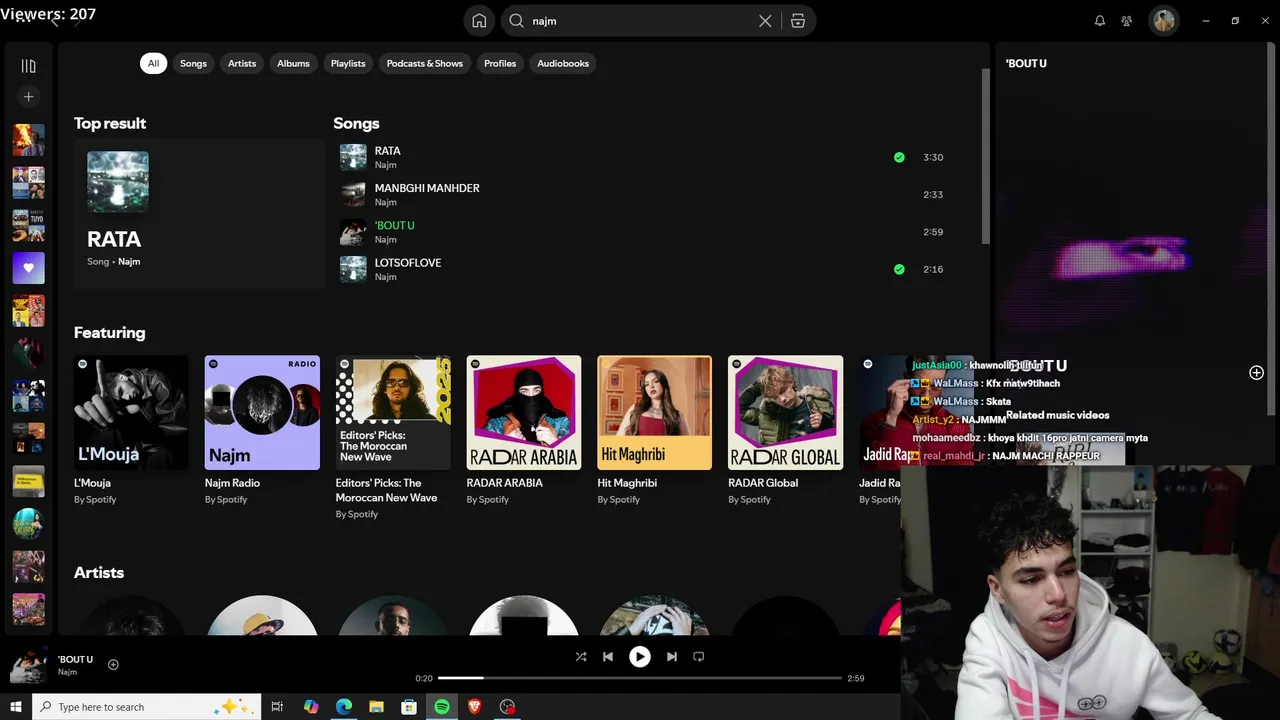Screen dimensions: 1280x720
Task: Open Microsoft Store from taskbar
Action: [409, 707]
